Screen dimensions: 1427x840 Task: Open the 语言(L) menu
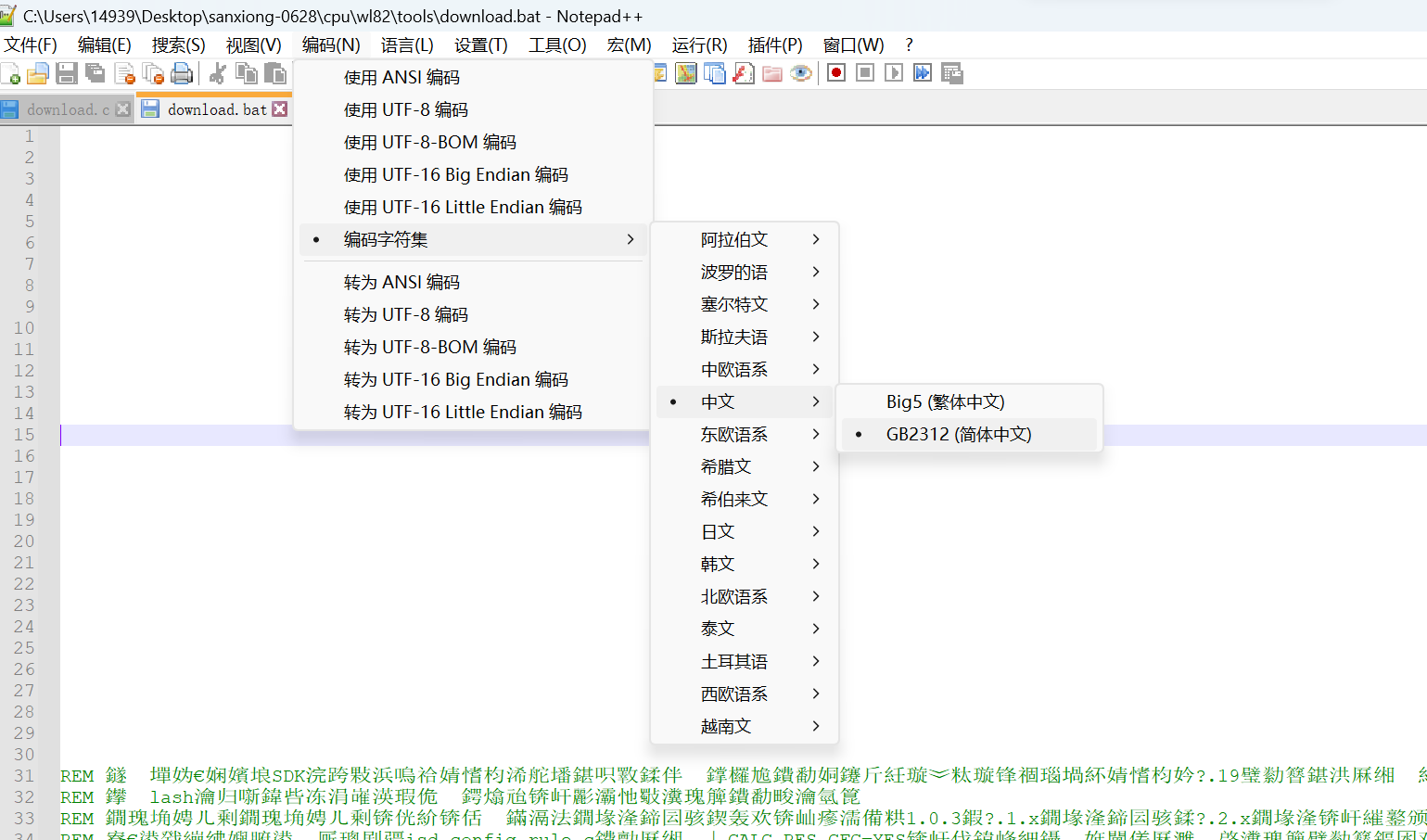(x=406, y=44)
